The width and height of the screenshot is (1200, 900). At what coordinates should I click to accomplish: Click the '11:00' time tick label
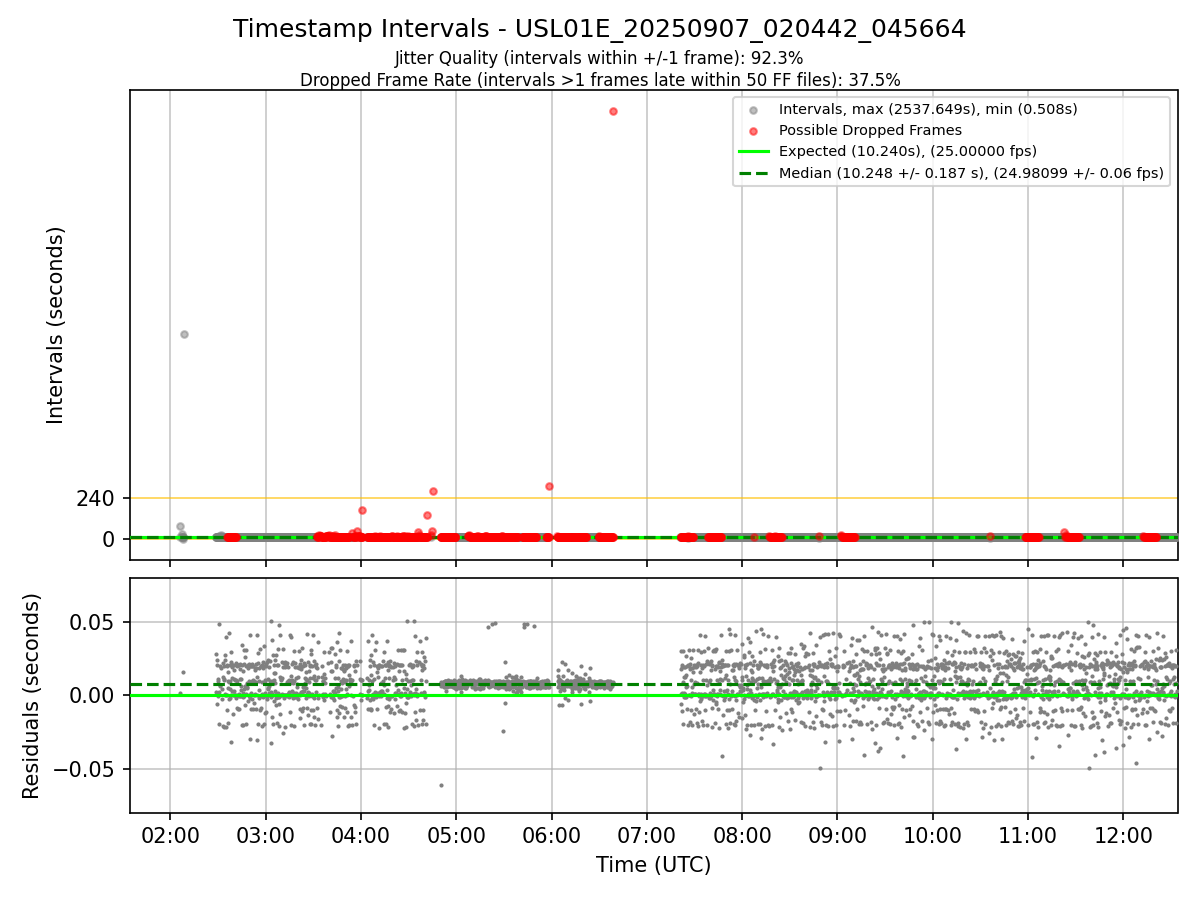pyautogui.click(x=1028, y=836)
